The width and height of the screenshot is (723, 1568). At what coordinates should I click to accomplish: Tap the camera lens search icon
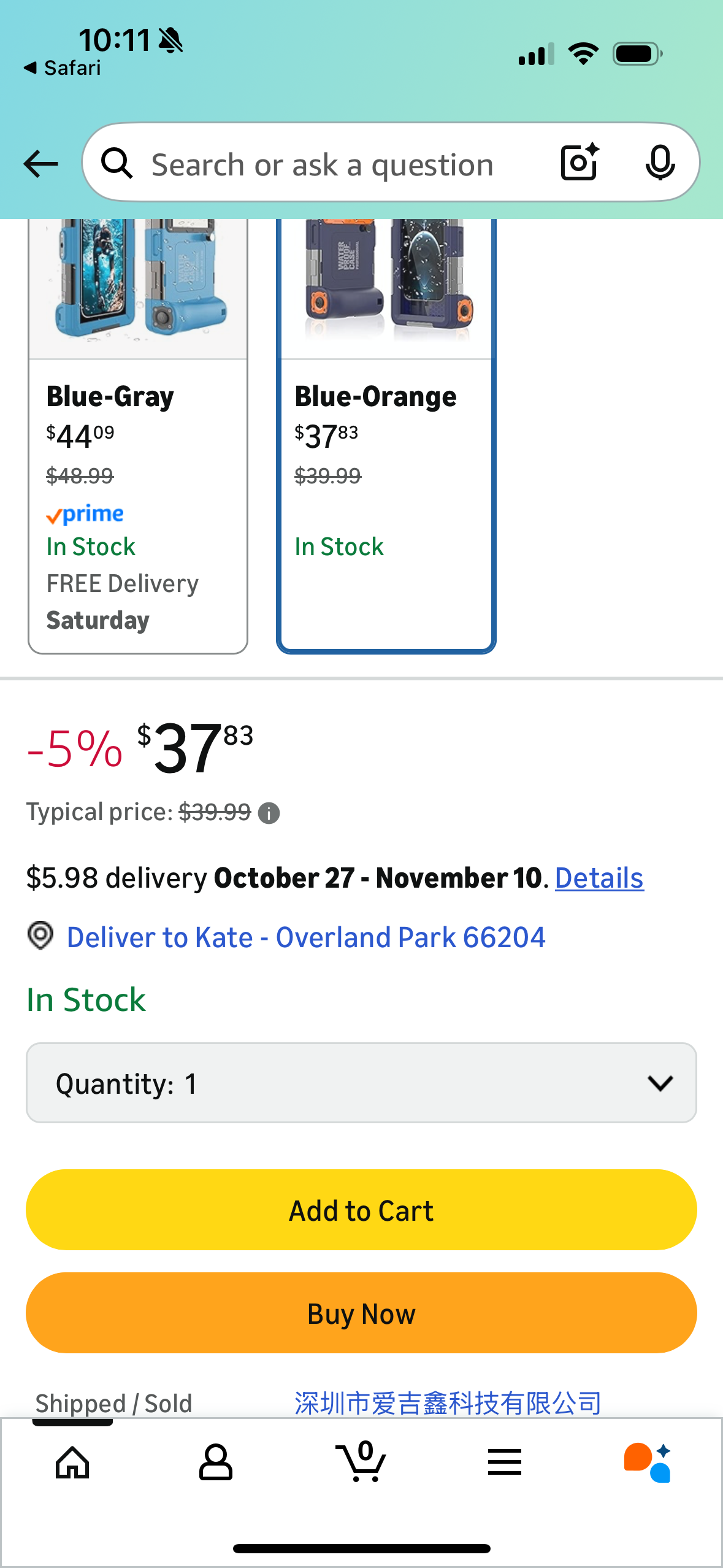pos(580,163)
